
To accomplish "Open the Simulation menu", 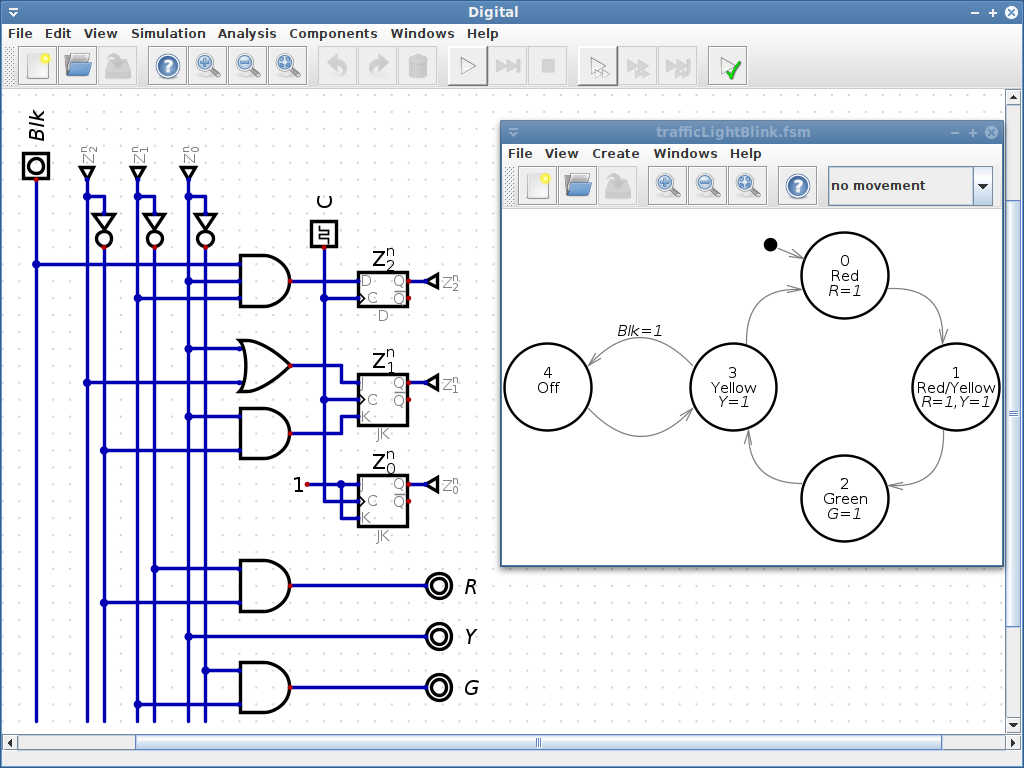I will point(168,33).
